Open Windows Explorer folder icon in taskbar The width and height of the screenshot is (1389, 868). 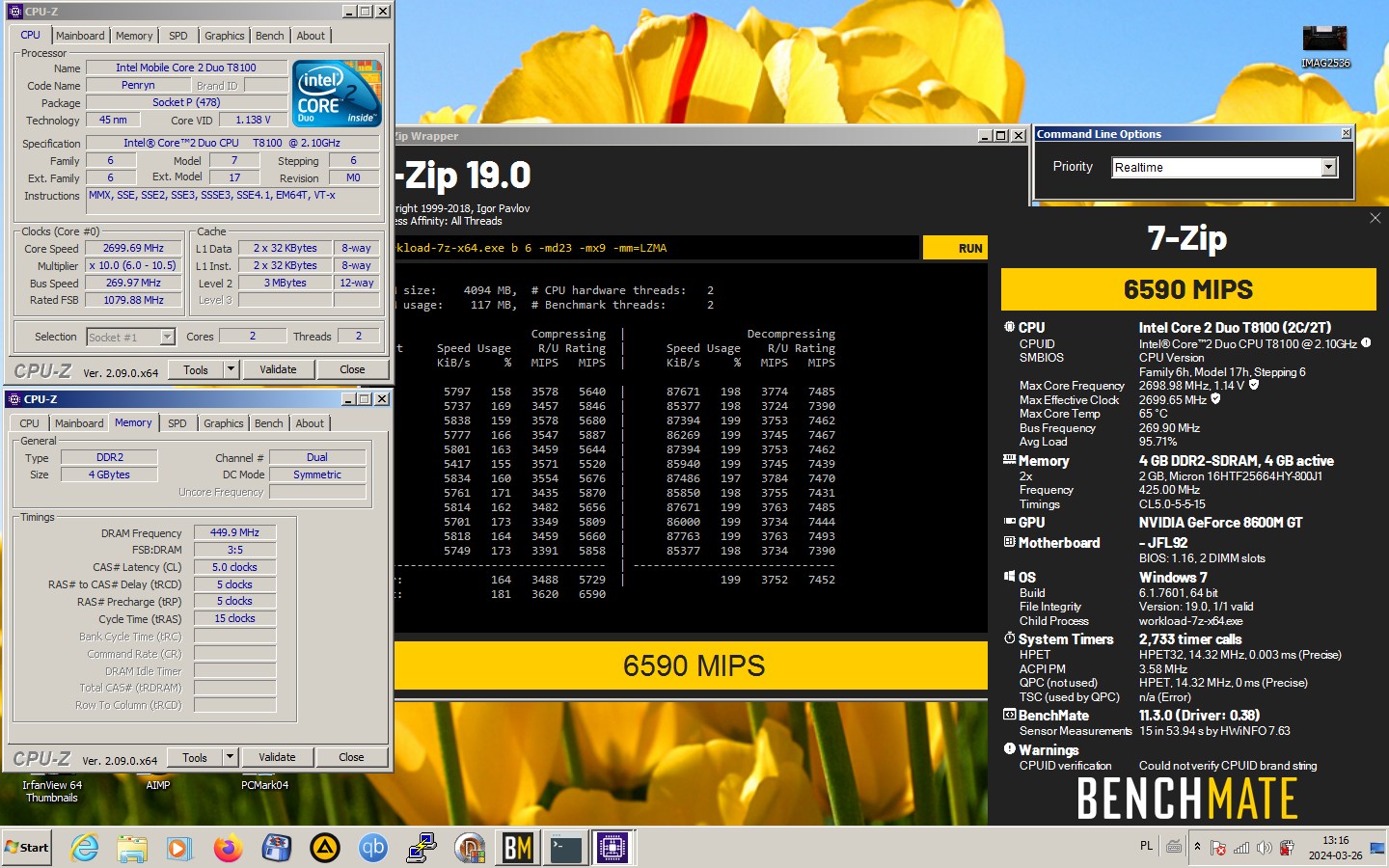point(132,848)
